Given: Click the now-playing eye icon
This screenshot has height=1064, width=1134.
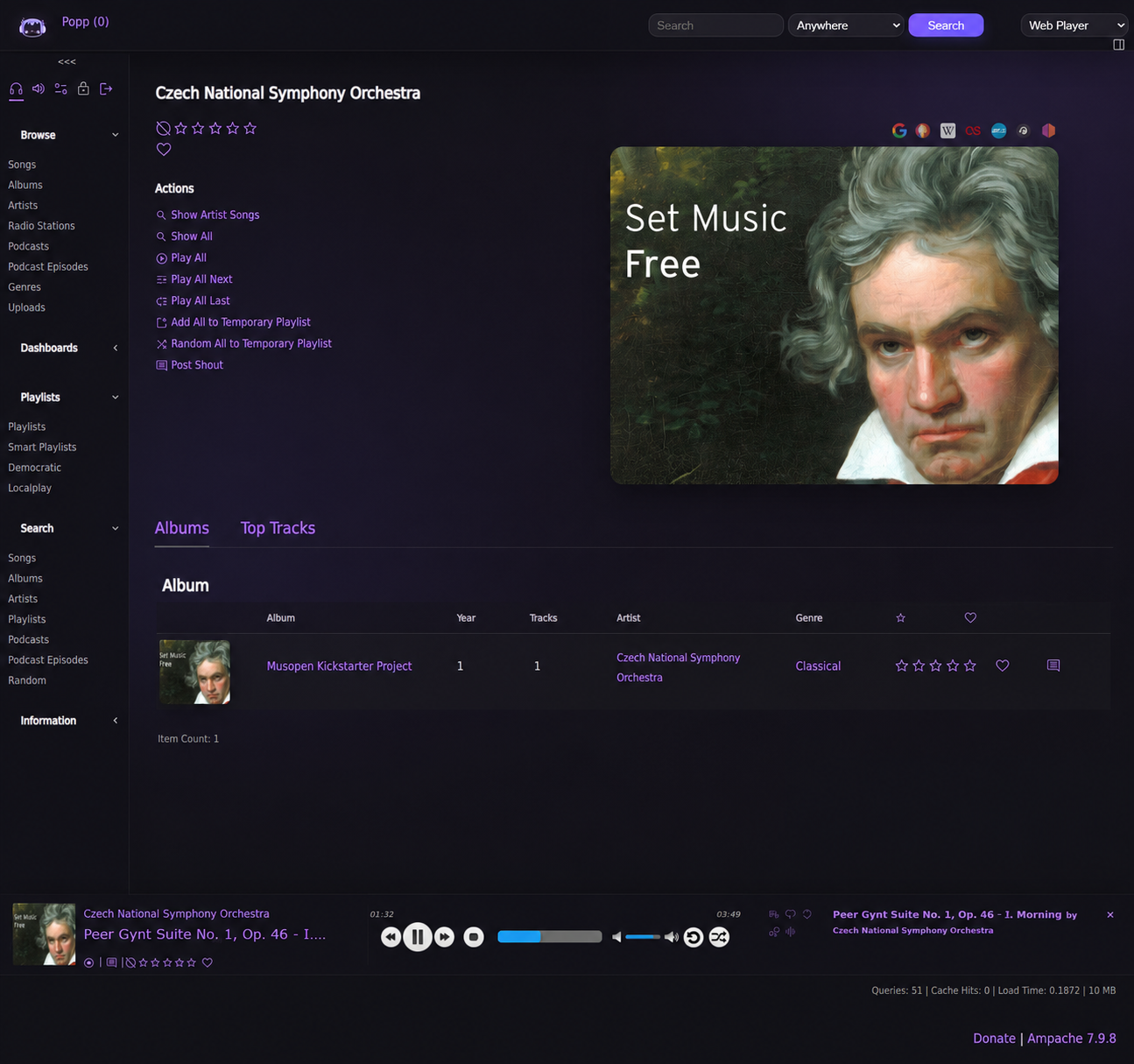Looking at the screenshot, I should (88, 962).
